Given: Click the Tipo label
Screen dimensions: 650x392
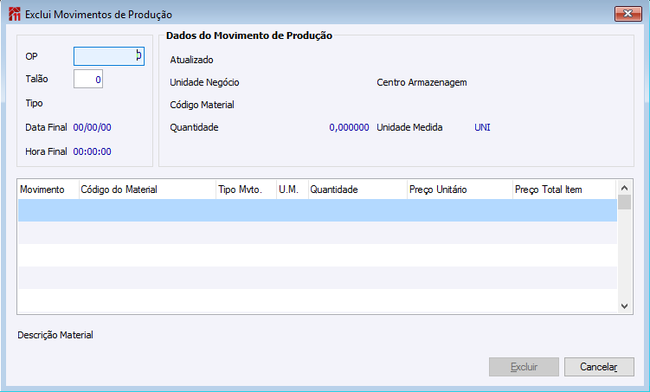Looking at the screenshot, I should pos(34,103).
